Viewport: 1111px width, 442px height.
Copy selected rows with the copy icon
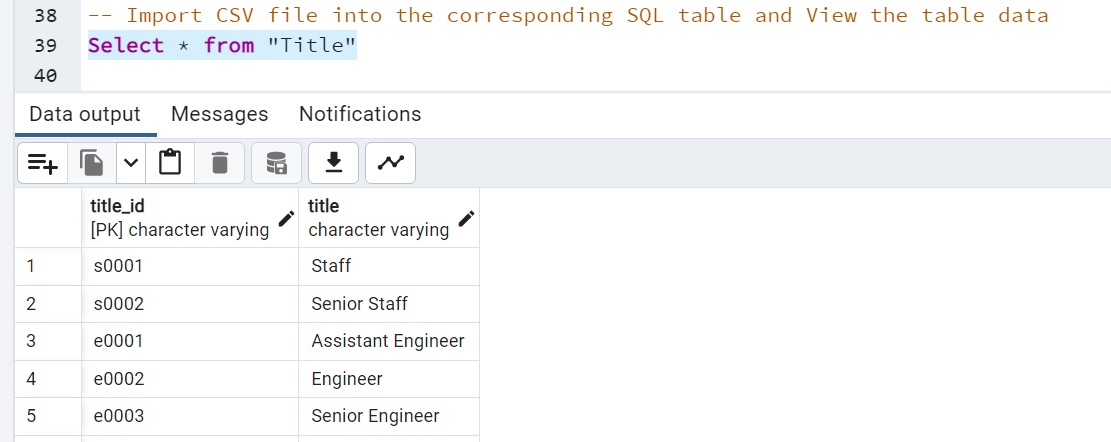[92, 163]
